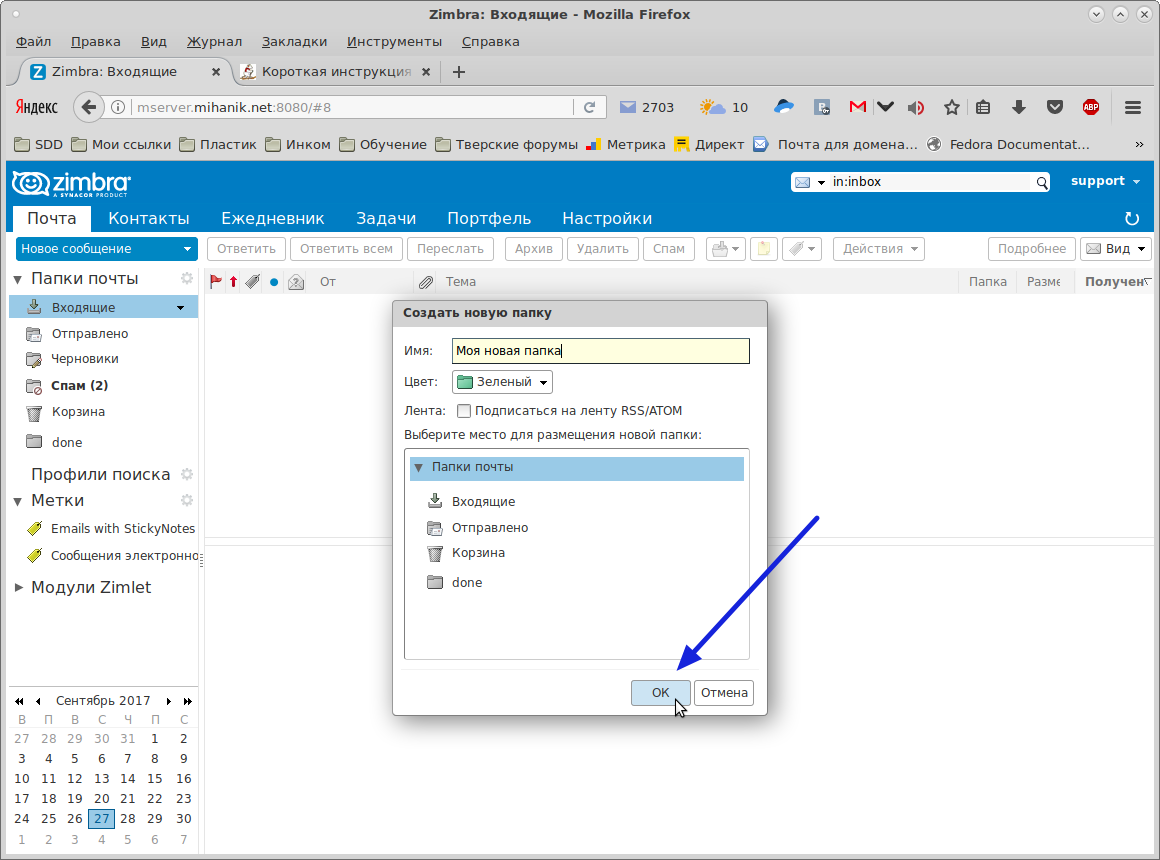Sort by attachment paperclip column
Viewport: 1160px width, 860px height.
tap(425, 282)
